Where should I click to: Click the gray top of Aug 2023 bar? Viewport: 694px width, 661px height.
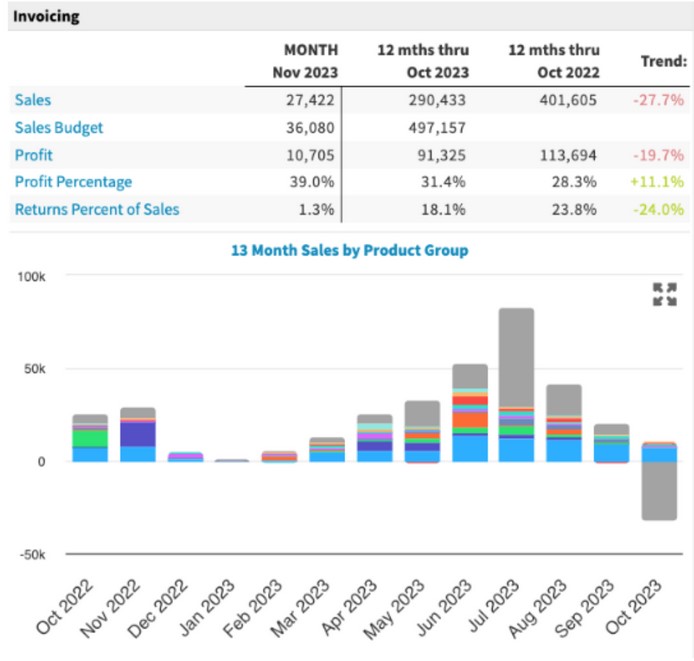pos(564,400)
